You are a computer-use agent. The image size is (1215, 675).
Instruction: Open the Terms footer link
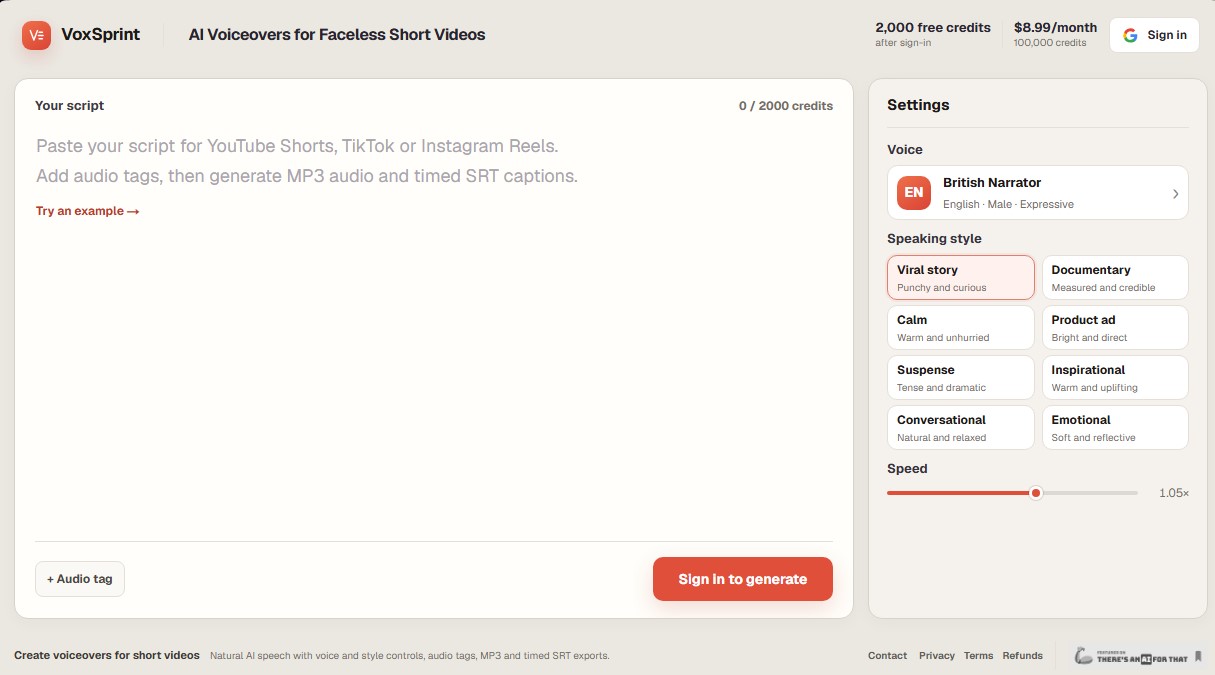[978, 656]
